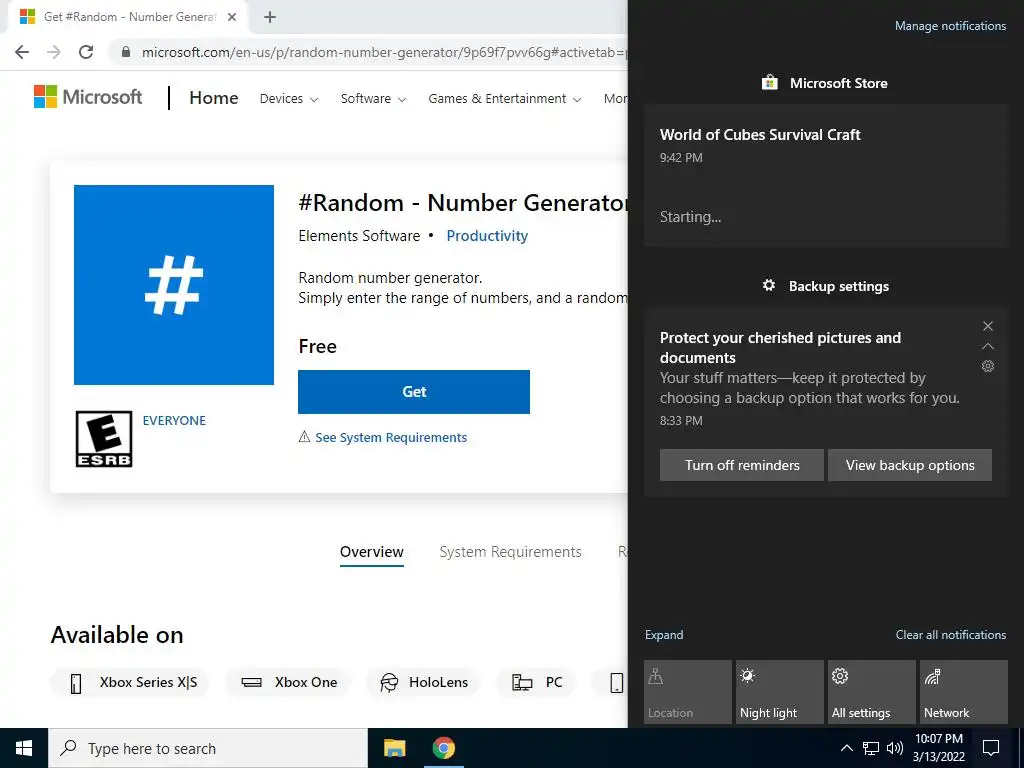This screenshot has height=768, width=1024.
Task: Open a new tab with plus button
Action: click(270, 17)
